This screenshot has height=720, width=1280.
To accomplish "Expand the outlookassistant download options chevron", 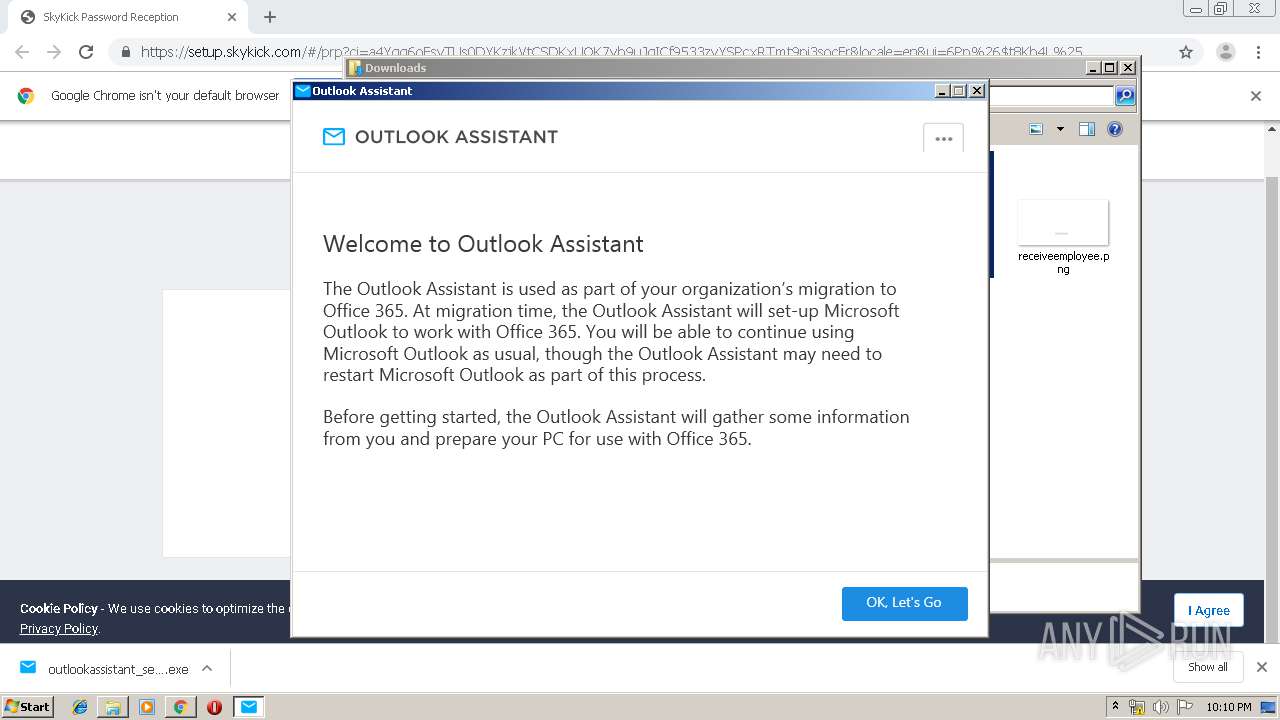I will pos(207,668).
